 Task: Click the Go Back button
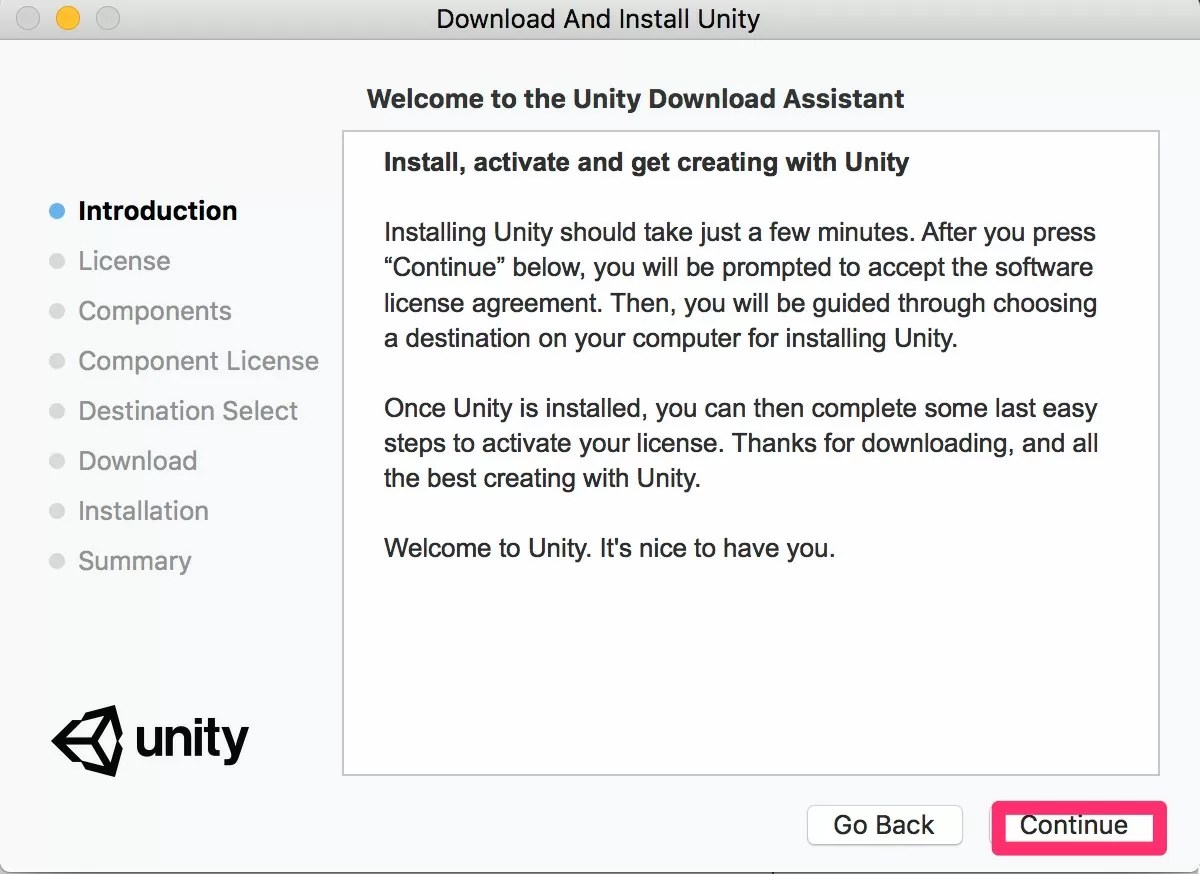coord(884,825)
